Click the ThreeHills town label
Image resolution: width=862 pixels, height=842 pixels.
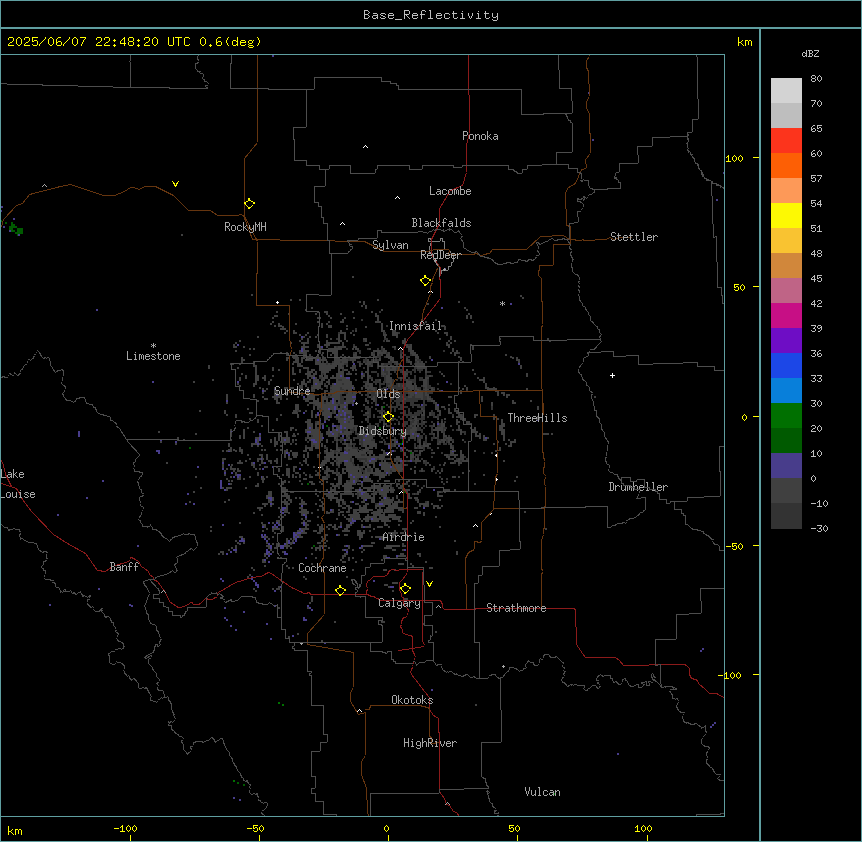537,418
